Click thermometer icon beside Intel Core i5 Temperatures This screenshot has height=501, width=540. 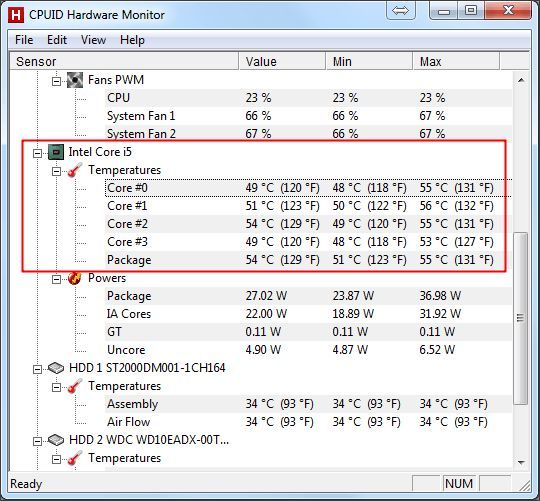(75, 170)
